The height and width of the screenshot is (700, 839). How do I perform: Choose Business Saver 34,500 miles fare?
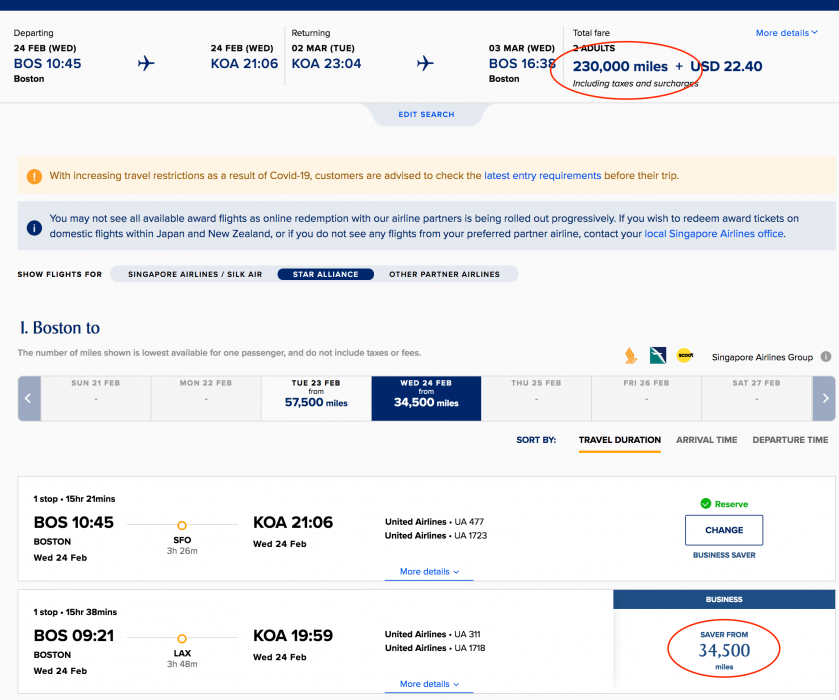(x=723, y=650)
